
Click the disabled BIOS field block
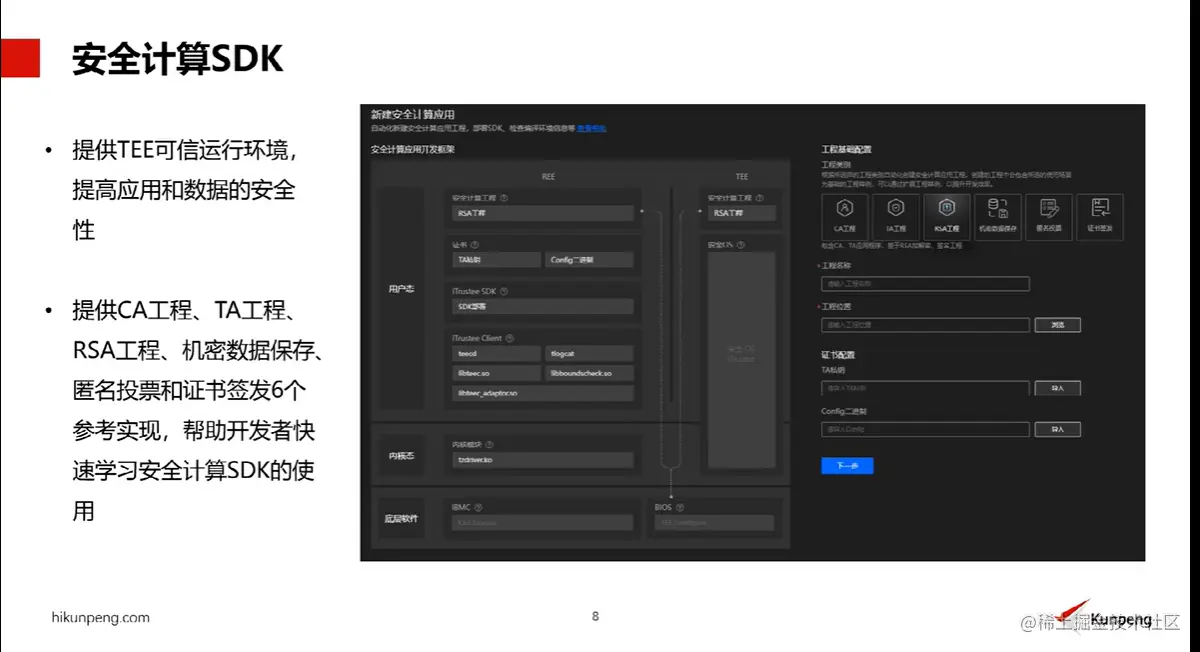[x=714, y=523]
